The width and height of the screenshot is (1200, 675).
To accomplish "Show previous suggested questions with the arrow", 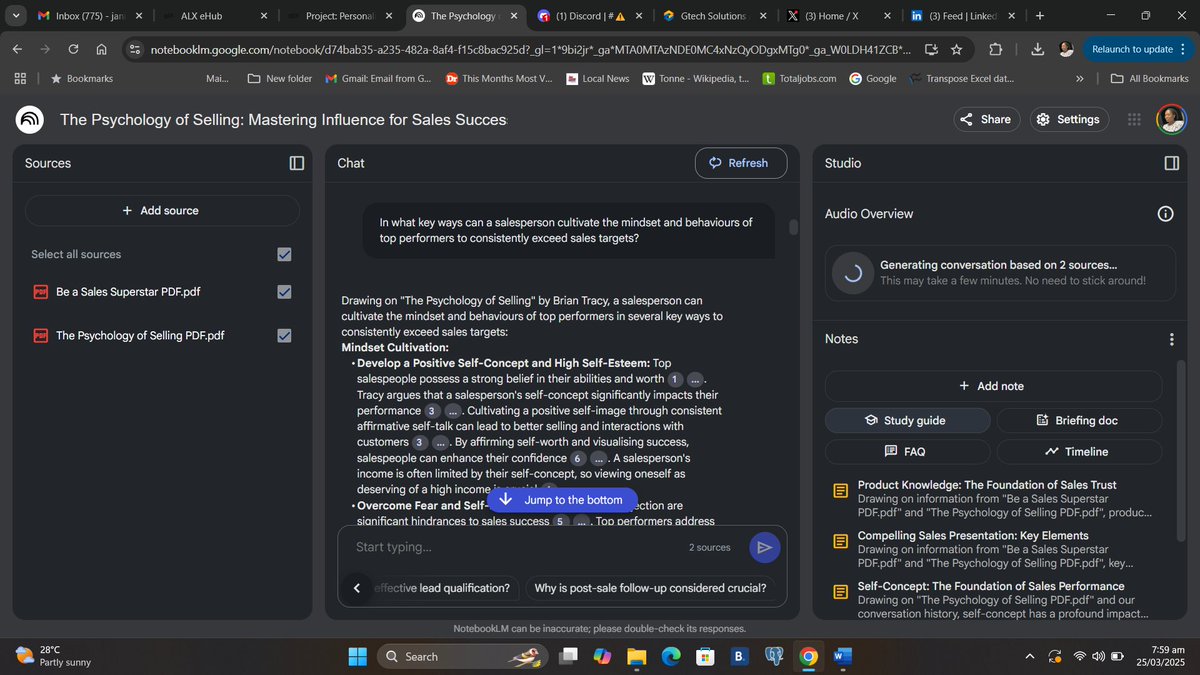I will point(357,588).
